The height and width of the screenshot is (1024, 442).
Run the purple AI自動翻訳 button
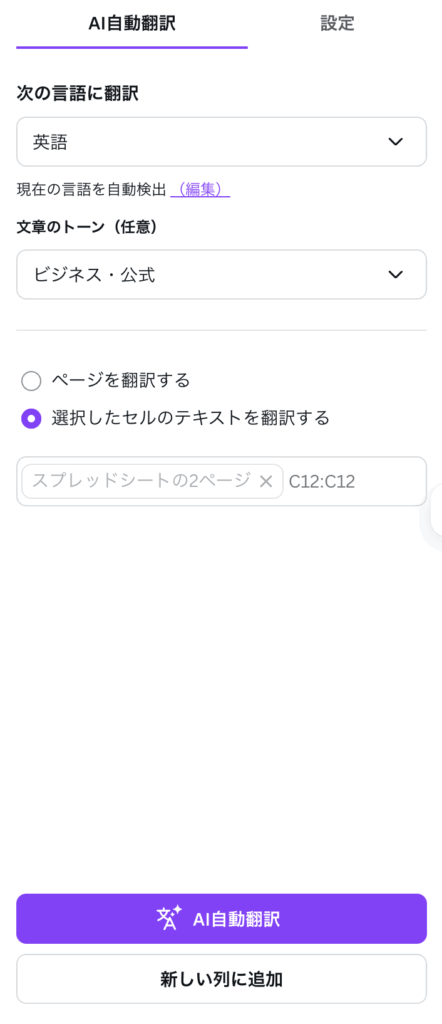pos(221,919)
